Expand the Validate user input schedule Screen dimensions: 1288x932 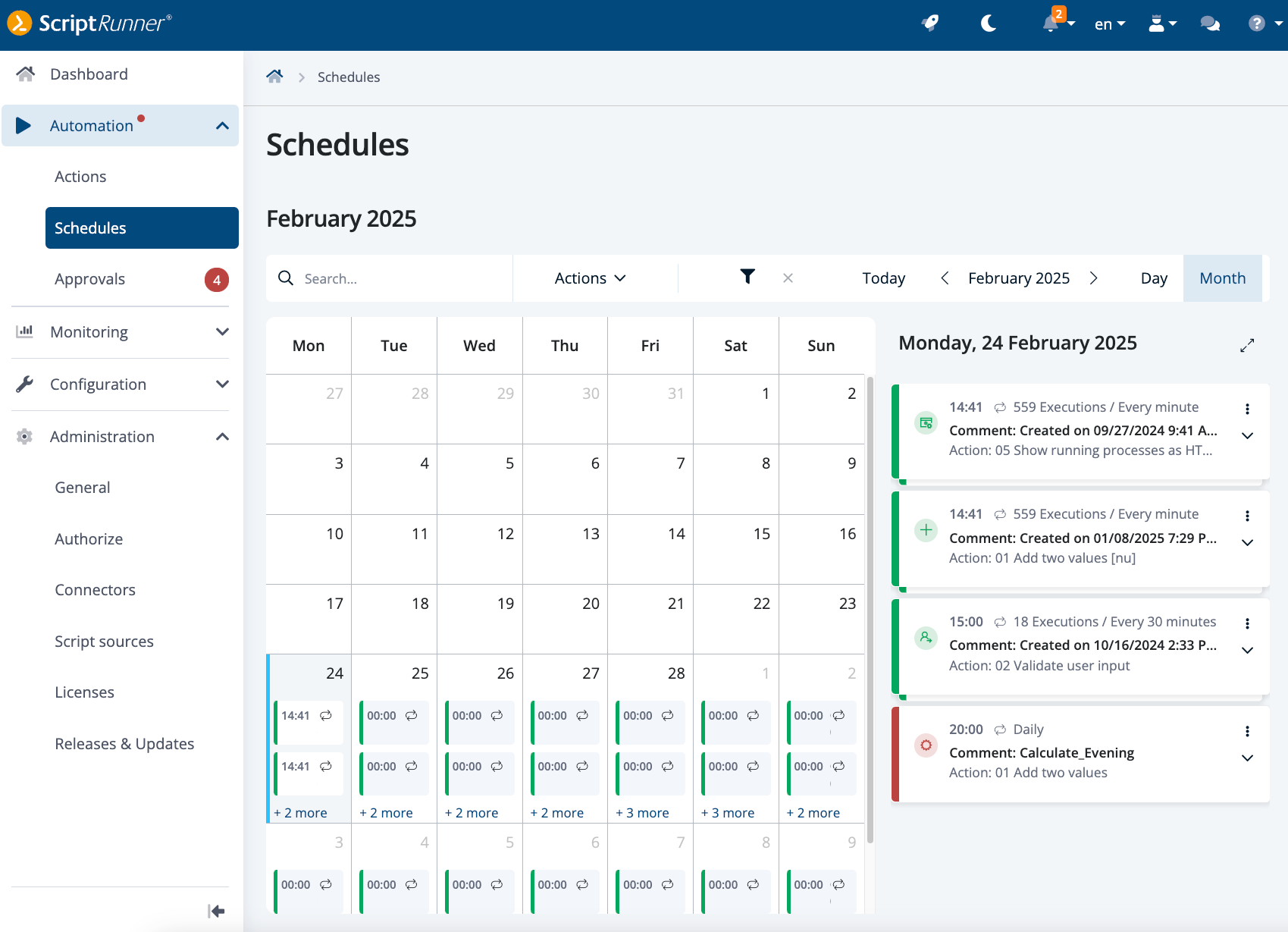pos(1247,650)
